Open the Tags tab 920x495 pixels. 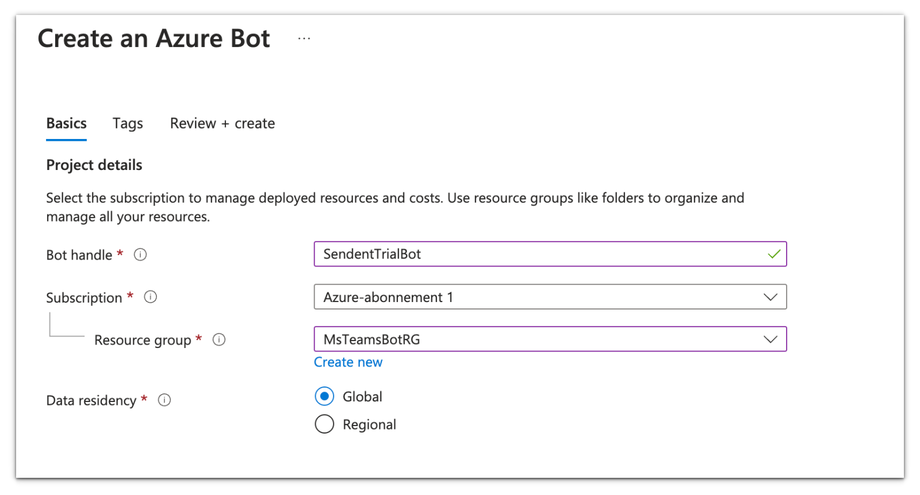click(127, 123)
